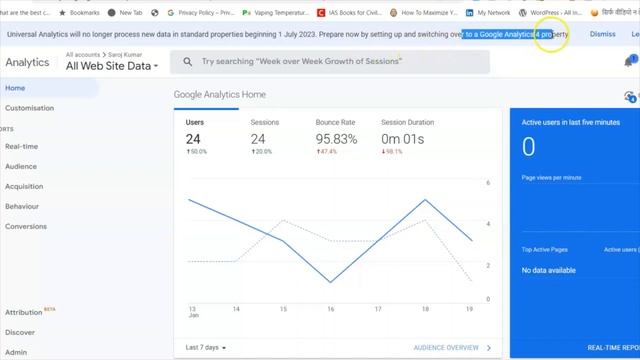Expand Acquisition reports section
The width and height of the screenshot is (640, 360).
(24, 186)
